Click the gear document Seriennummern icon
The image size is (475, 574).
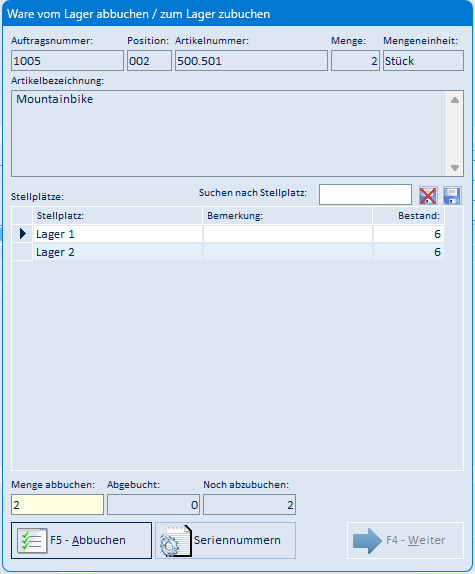(176, 541)
